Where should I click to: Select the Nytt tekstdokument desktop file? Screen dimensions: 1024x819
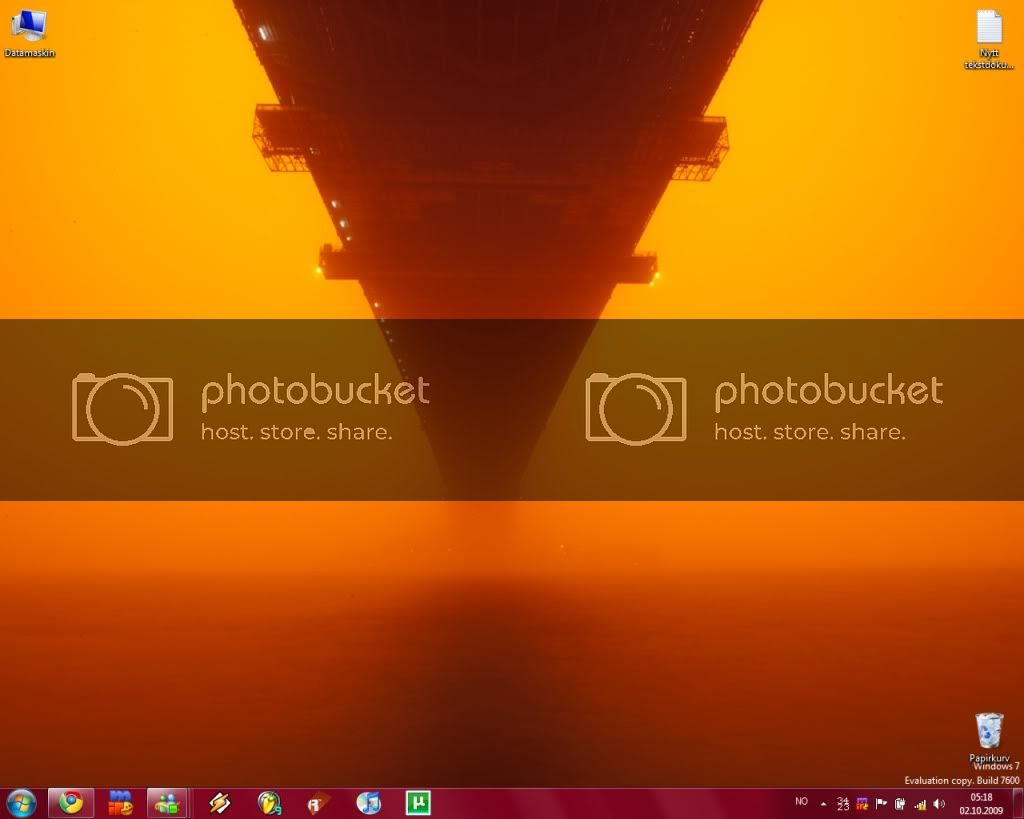tap(989, 39)
